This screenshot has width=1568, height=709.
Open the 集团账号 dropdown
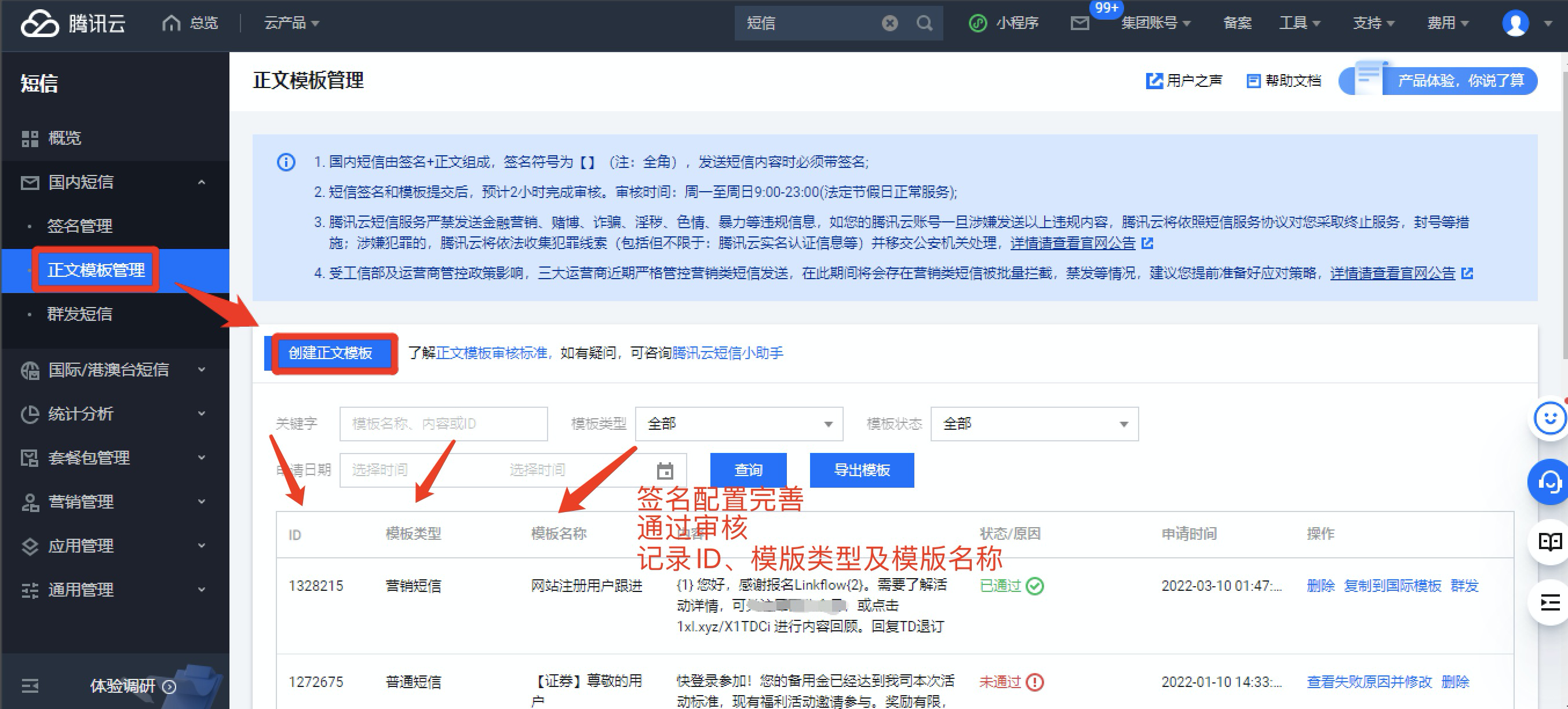pos(1156,23)
